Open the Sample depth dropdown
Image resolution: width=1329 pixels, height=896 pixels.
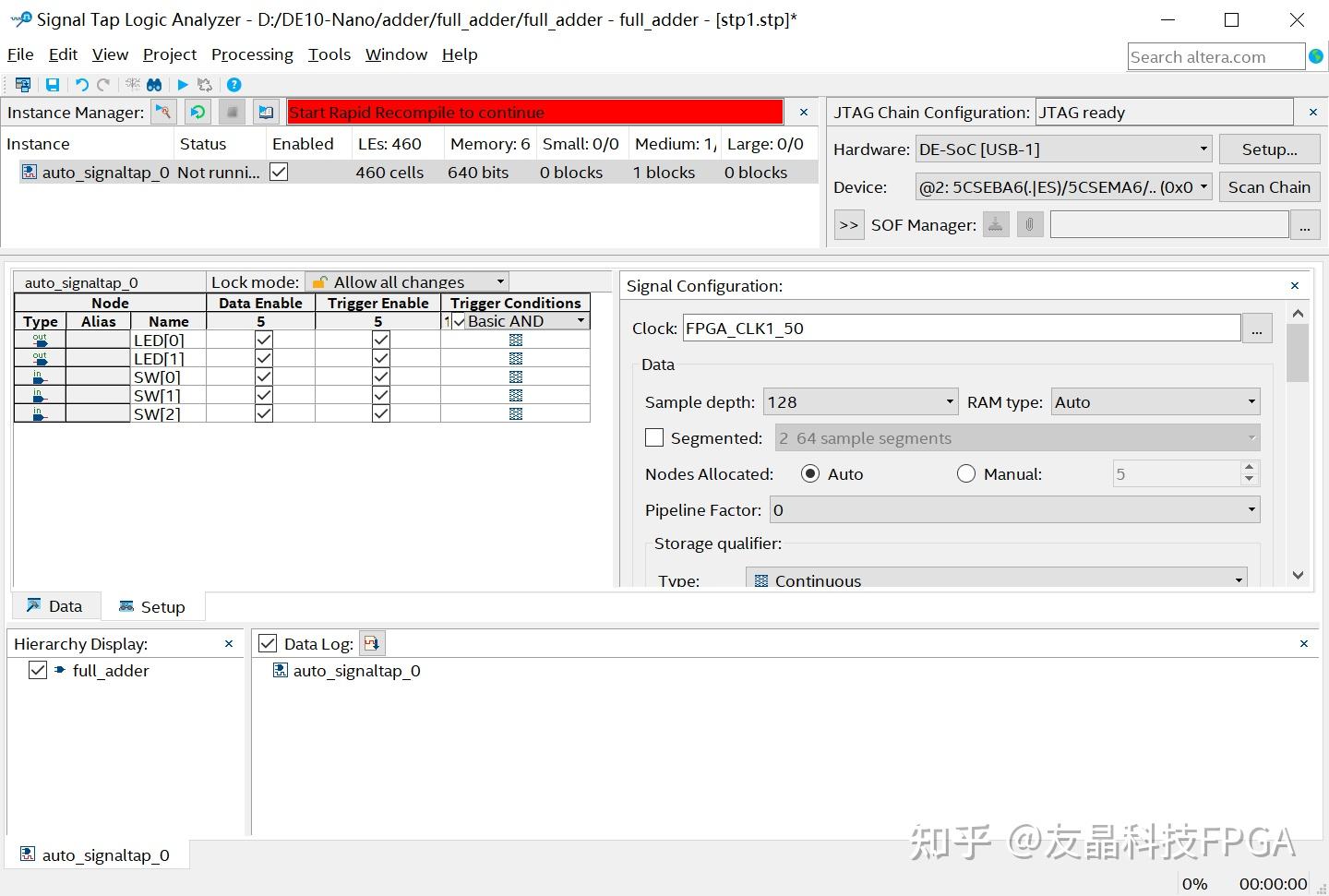point(950,401)
